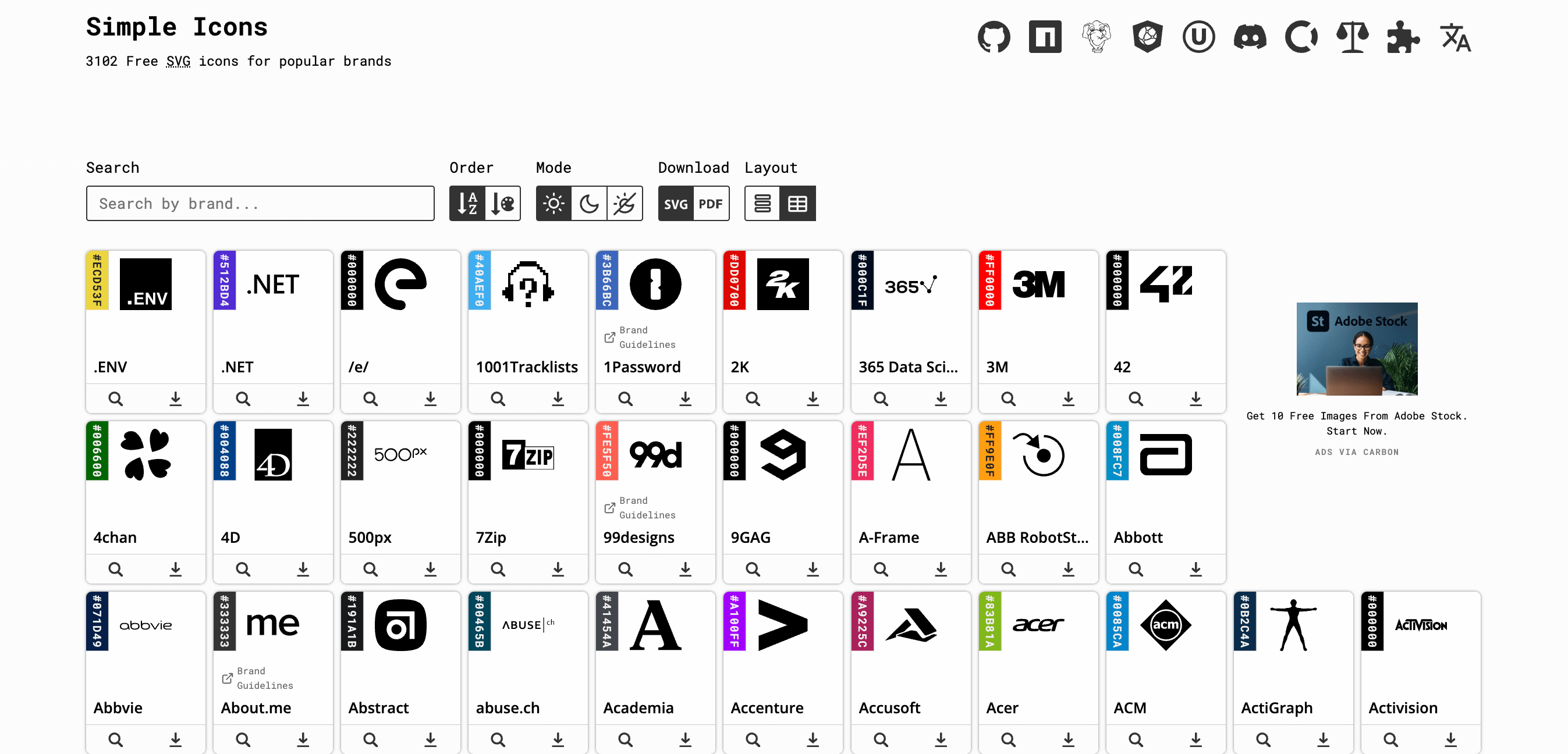Open the Packagist elephant icon
The height and width of the screenshot is (754, 1568).
point(1096,37)
